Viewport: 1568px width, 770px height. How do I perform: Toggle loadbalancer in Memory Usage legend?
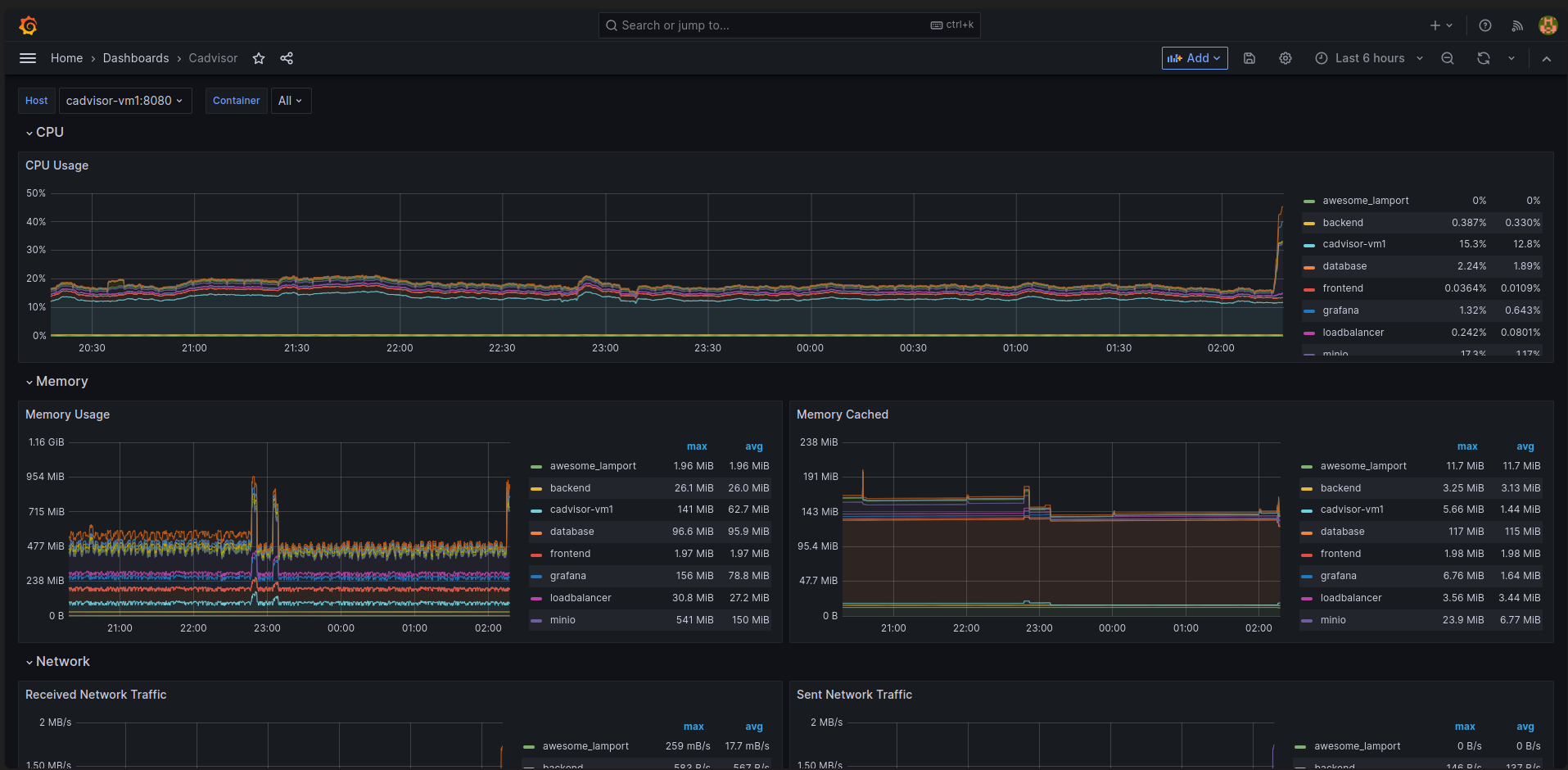click(x=581, y=598)
